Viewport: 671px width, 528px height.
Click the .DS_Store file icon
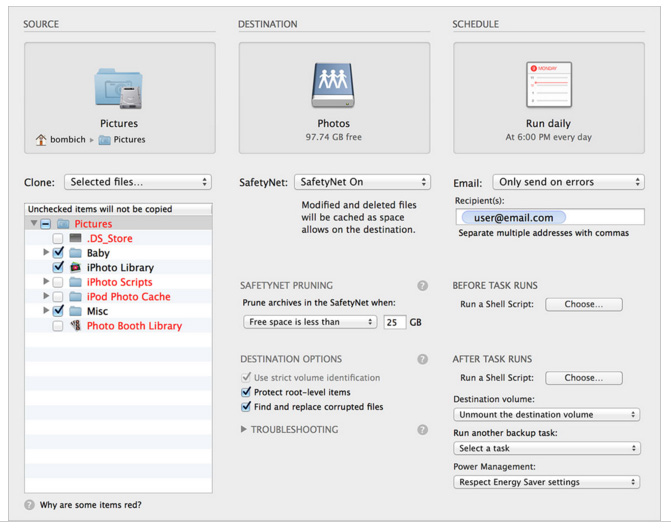tap(75, 238)
